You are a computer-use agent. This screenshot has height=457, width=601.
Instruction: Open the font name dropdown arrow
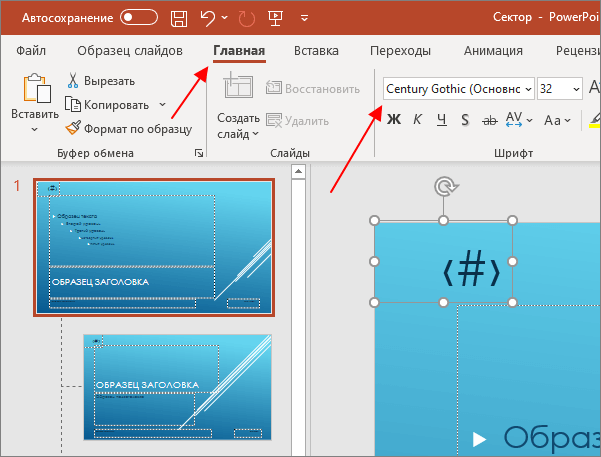[x=528, y=89]
